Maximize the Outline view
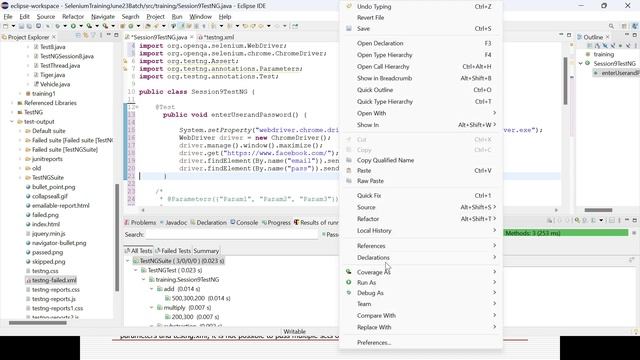Viewport: 640px width, 360px height. pyautogui.click(x=635, y=36)
